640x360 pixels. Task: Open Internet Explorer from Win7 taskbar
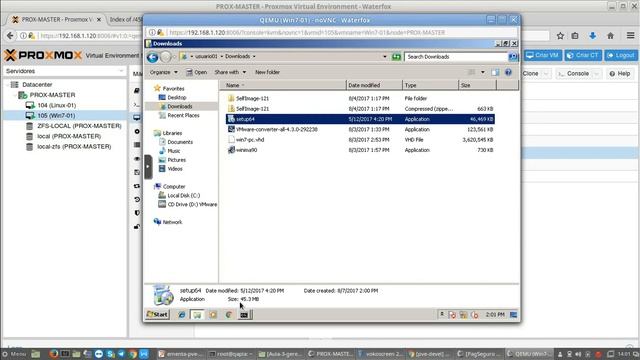click(x=182, y=315)
